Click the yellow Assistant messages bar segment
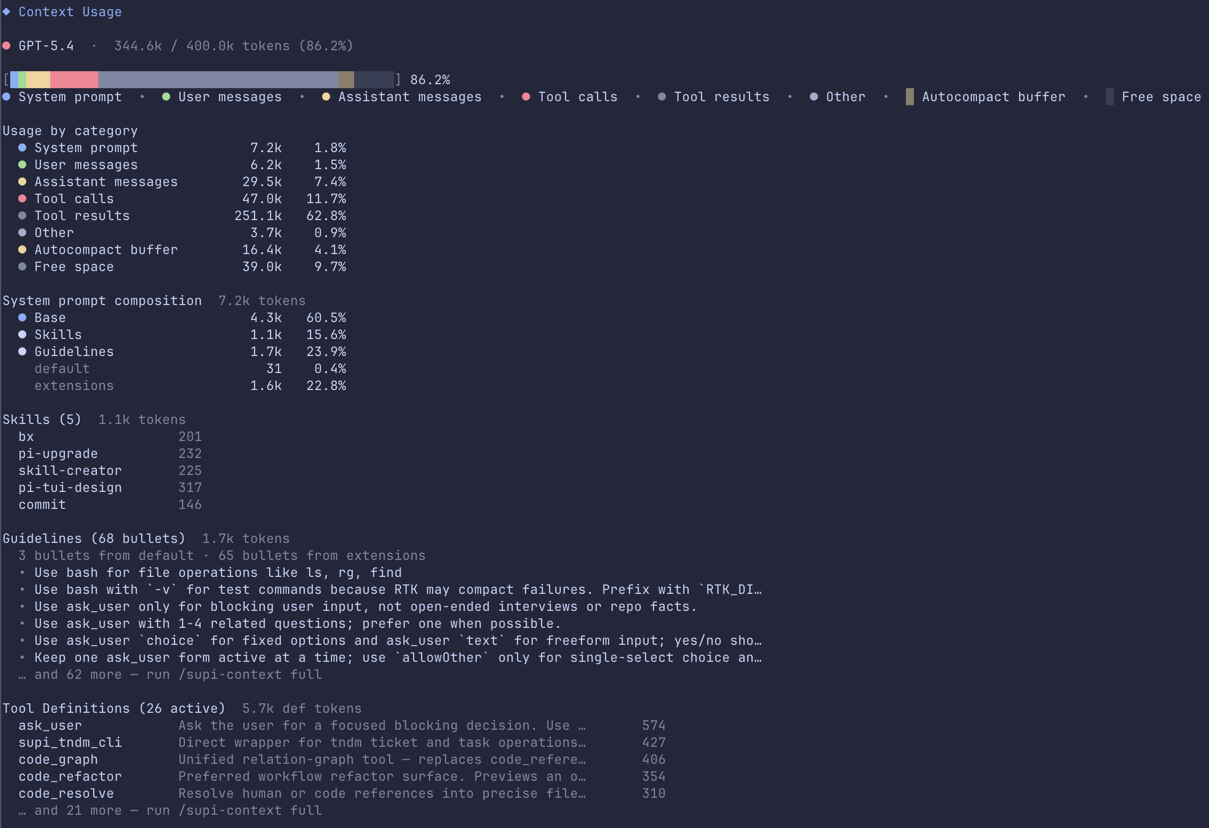The image size is (1209, 828). [x=39, y=79]
